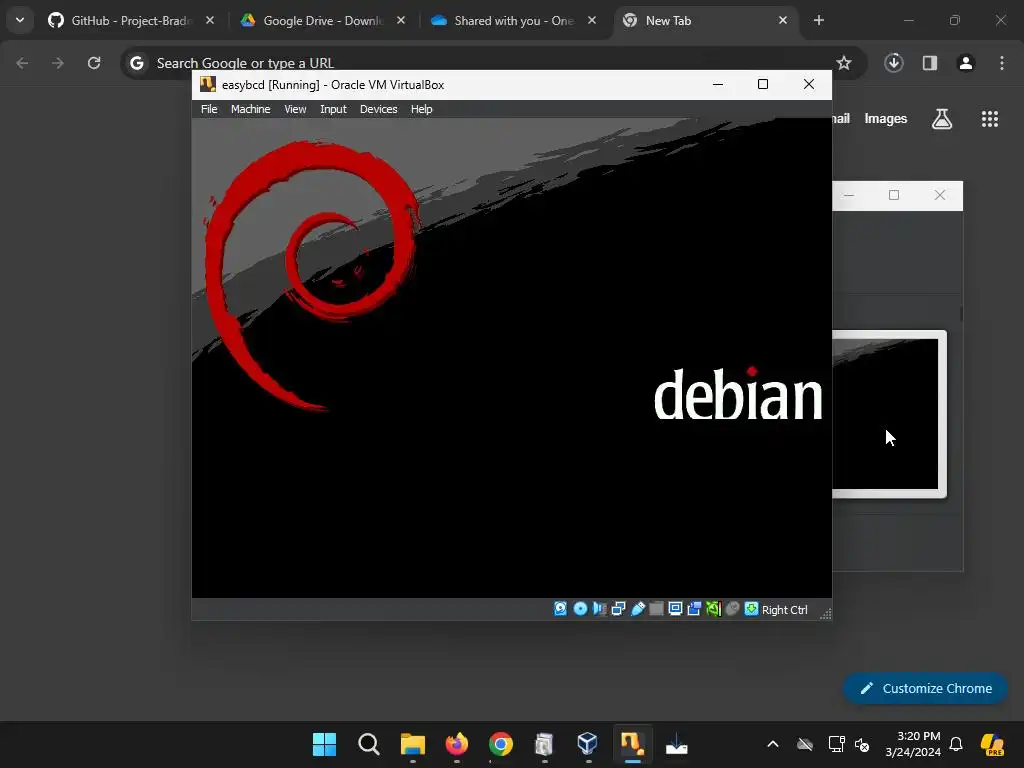Expand hidden system tray icons
The image size is (1024, 768).
click(773, 744)
